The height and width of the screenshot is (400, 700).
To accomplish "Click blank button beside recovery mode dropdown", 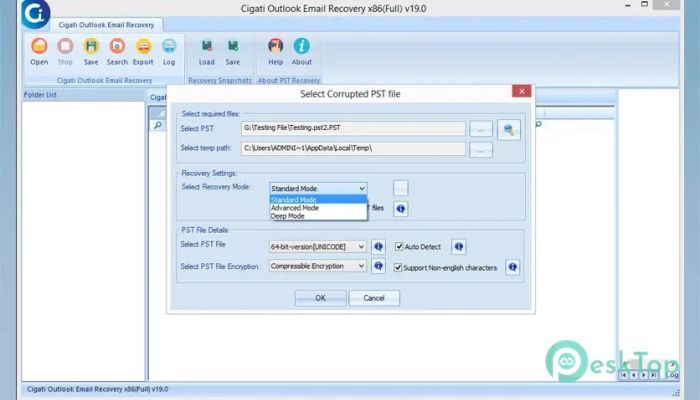I will click(x=400, y=188).
